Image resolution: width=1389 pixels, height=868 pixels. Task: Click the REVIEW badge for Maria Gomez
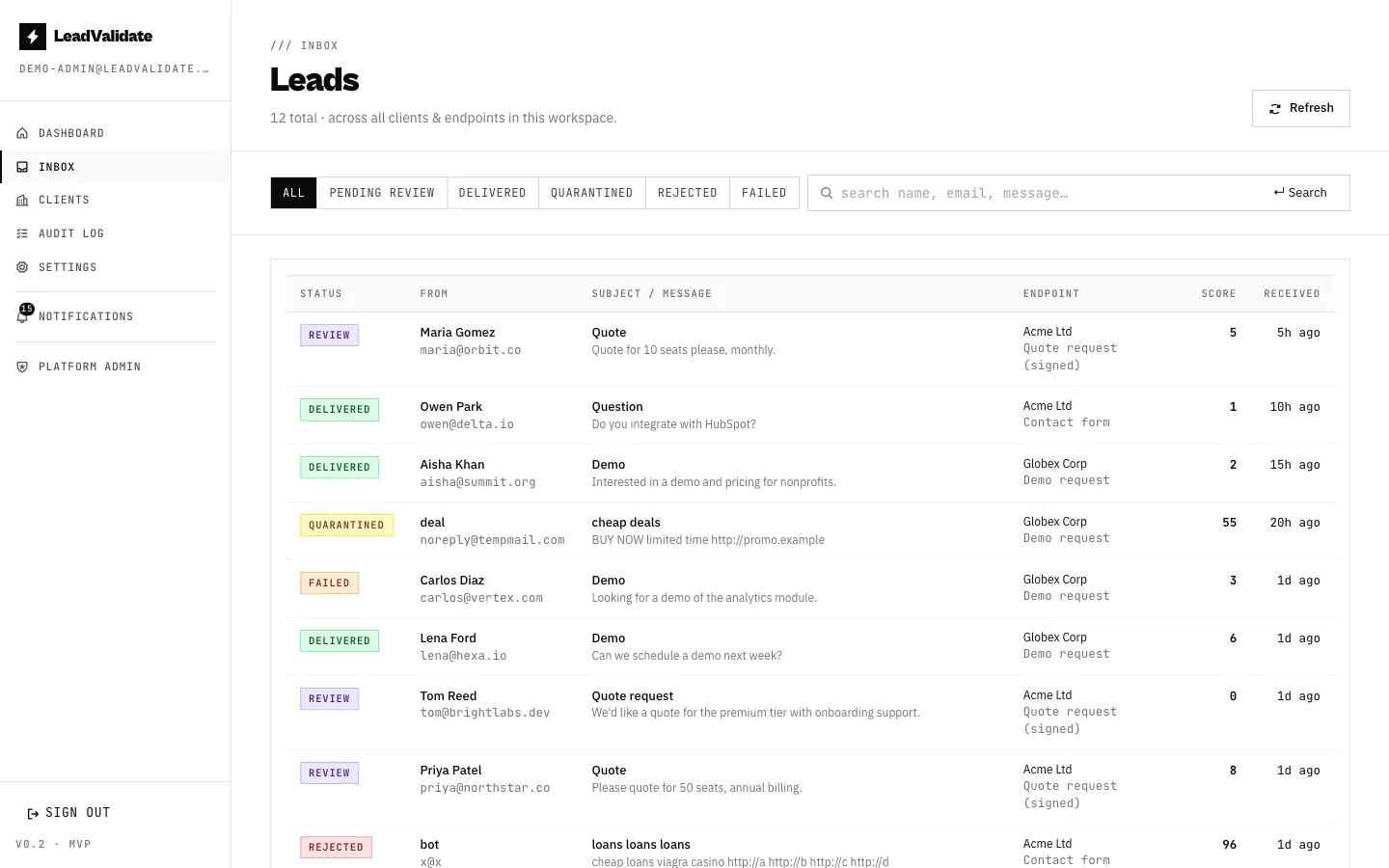pos(330,335)
